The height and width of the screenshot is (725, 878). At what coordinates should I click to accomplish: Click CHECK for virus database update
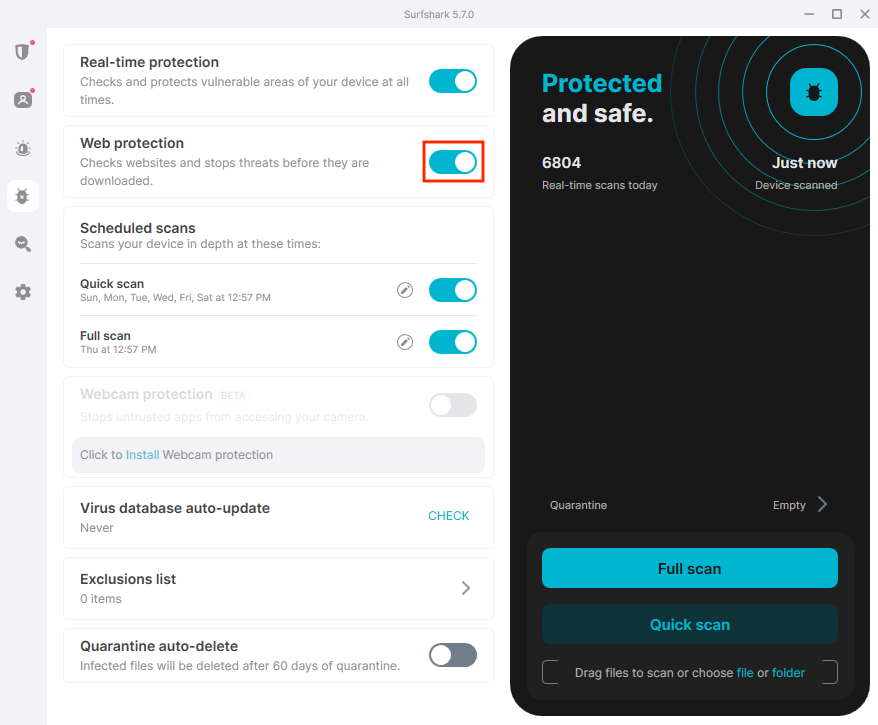[x=449, y=516]
